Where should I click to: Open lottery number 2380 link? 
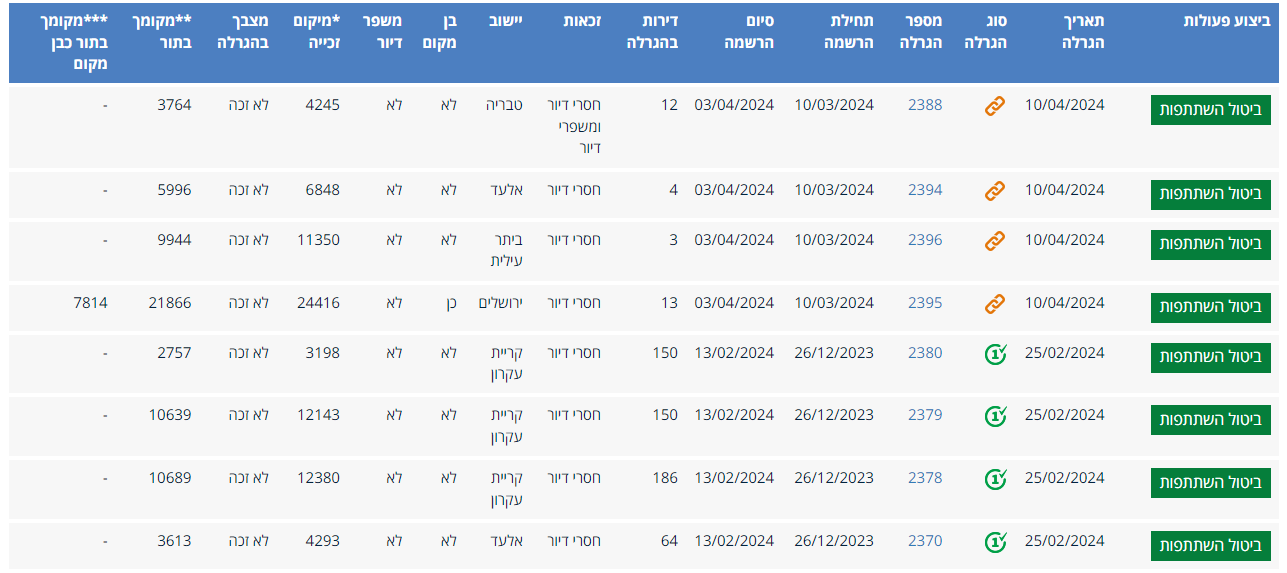925,353
